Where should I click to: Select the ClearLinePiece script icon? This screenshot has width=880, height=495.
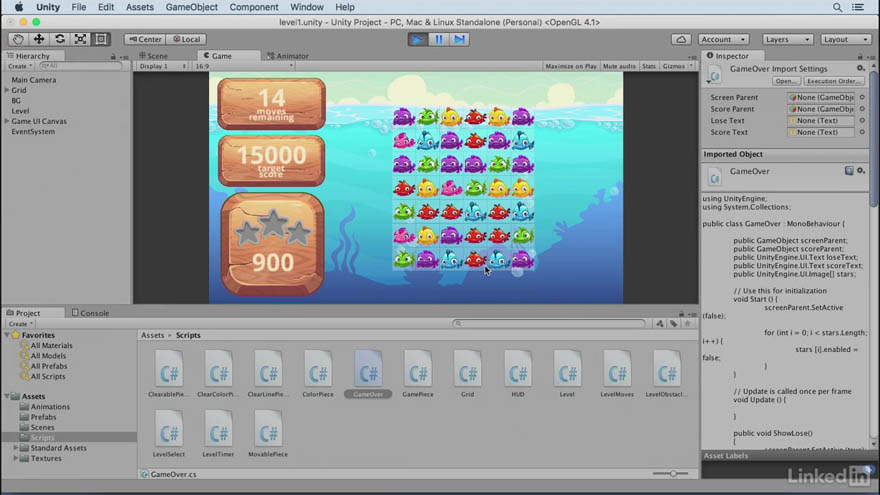[268, 370]
